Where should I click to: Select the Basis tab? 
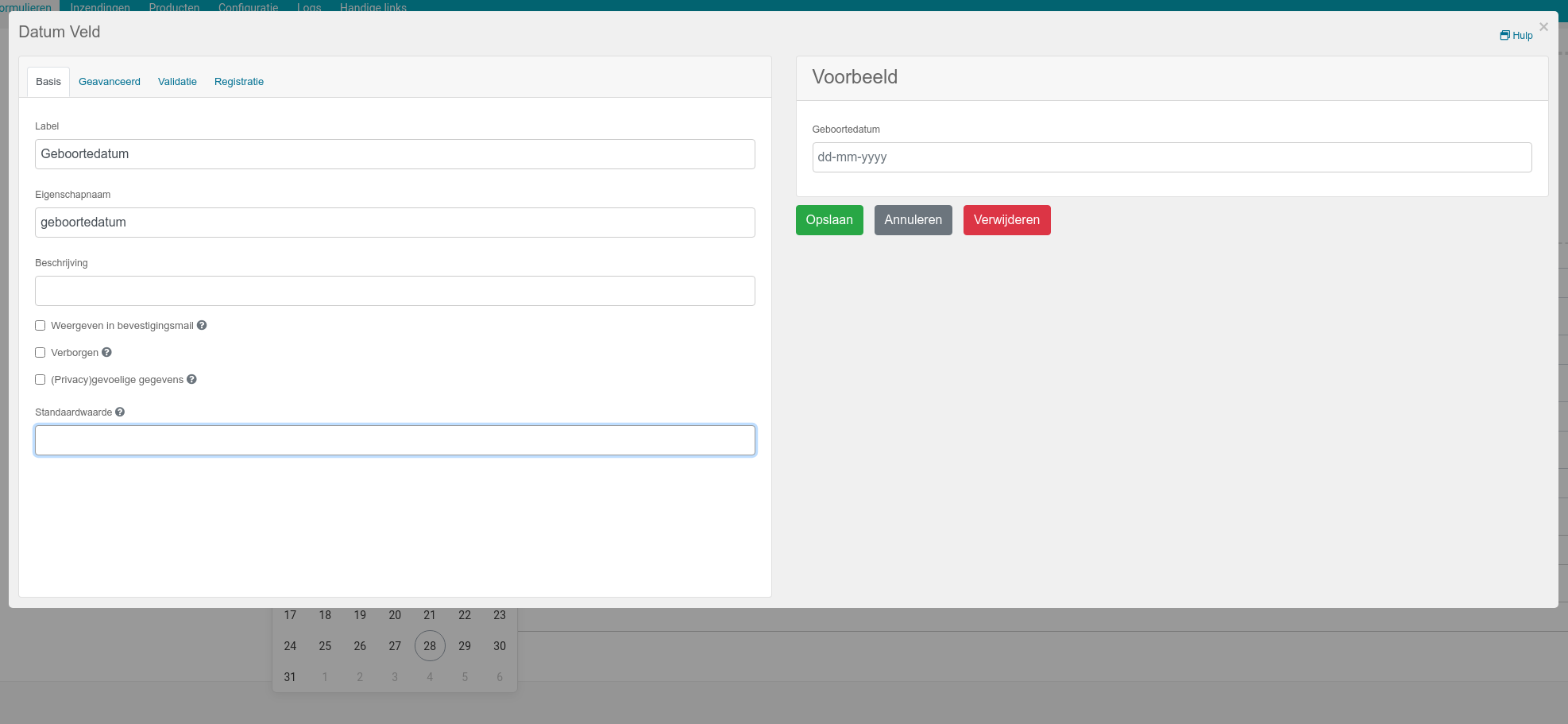tap(48, 81)
